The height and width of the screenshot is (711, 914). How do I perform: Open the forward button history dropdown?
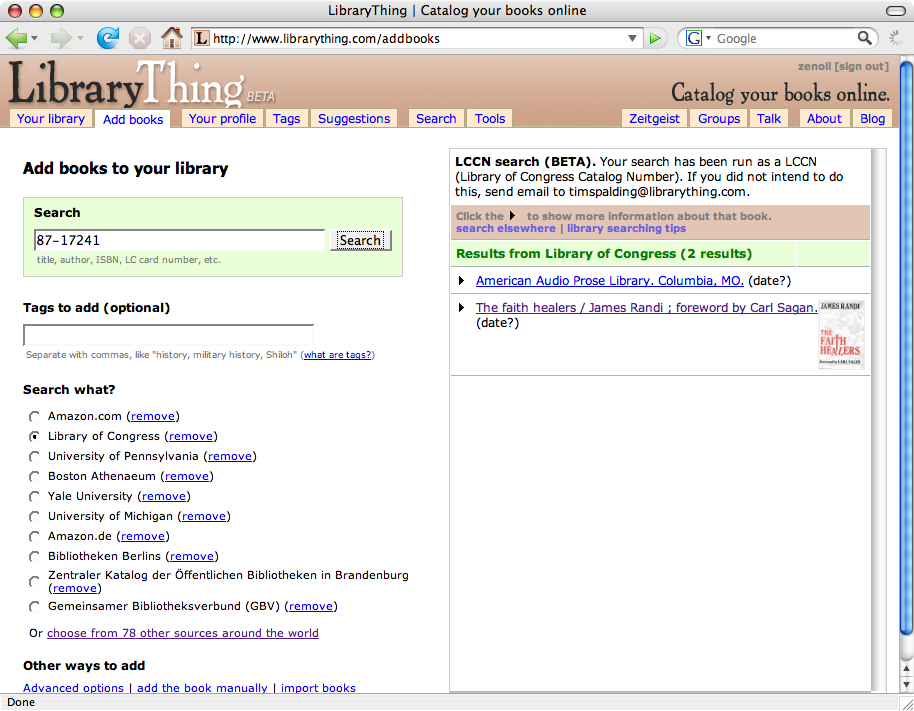point(80,38)
